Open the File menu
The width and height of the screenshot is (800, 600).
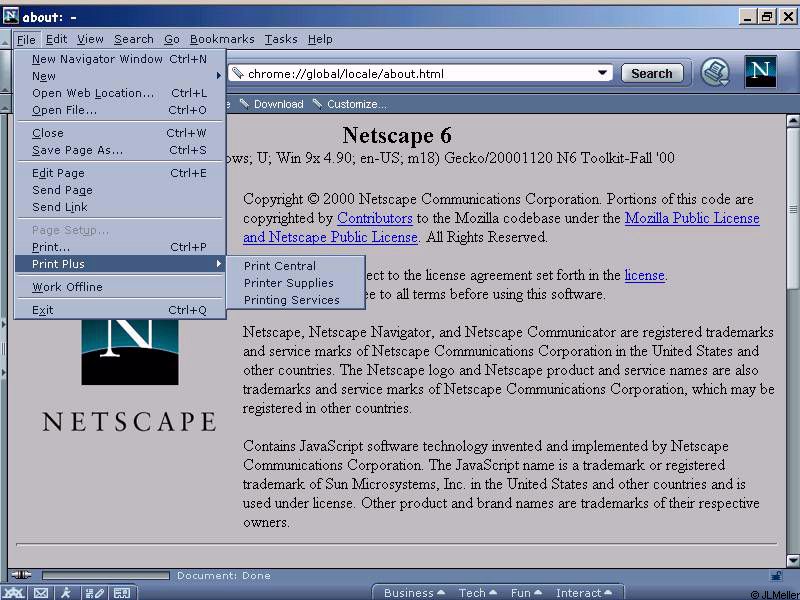coord(26,39)
